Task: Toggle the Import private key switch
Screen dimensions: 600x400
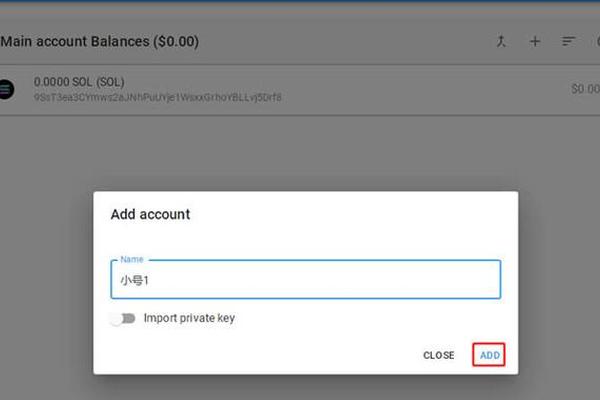Action: point(122,318)
